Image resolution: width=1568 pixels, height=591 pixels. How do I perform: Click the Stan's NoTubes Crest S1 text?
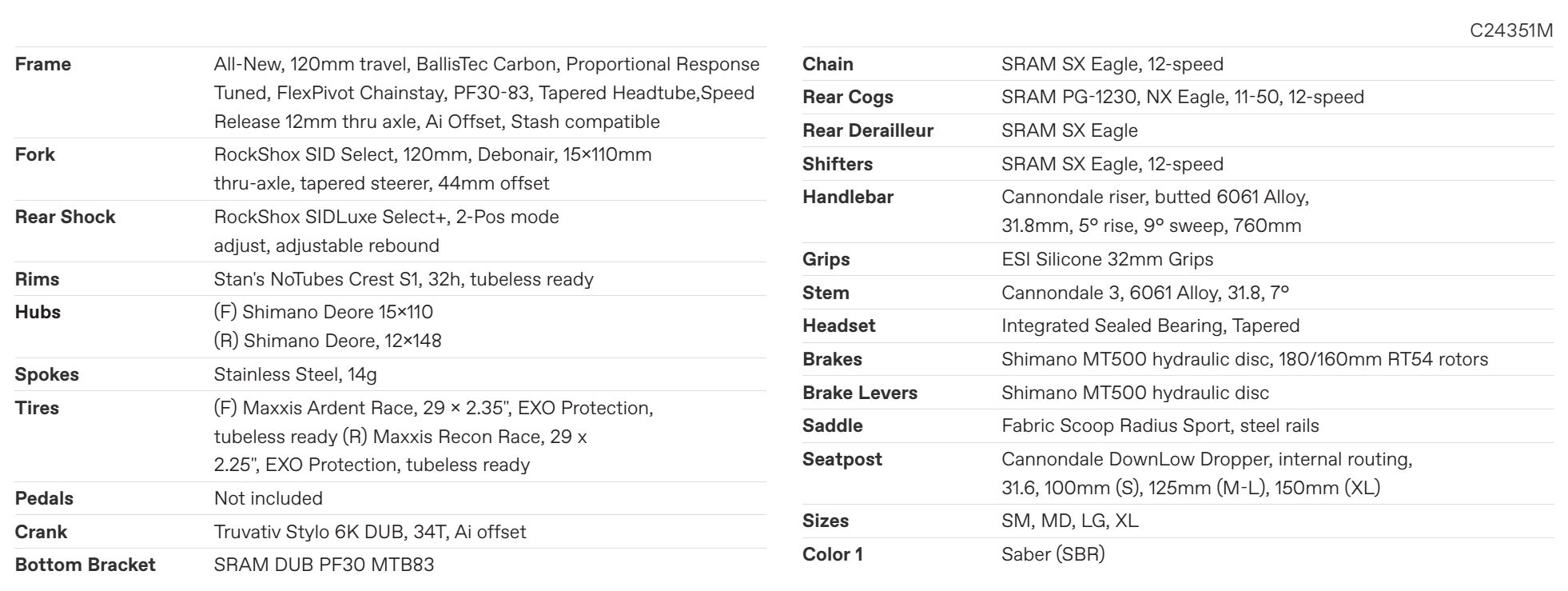[404, 279]
